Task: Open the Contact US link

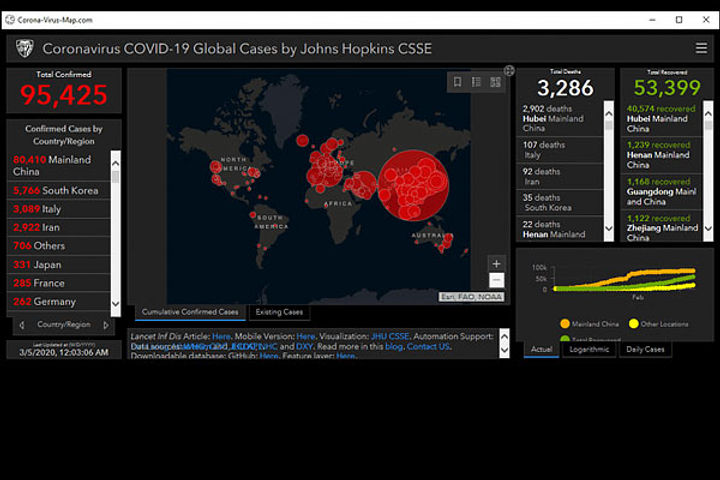Action: 428,347
